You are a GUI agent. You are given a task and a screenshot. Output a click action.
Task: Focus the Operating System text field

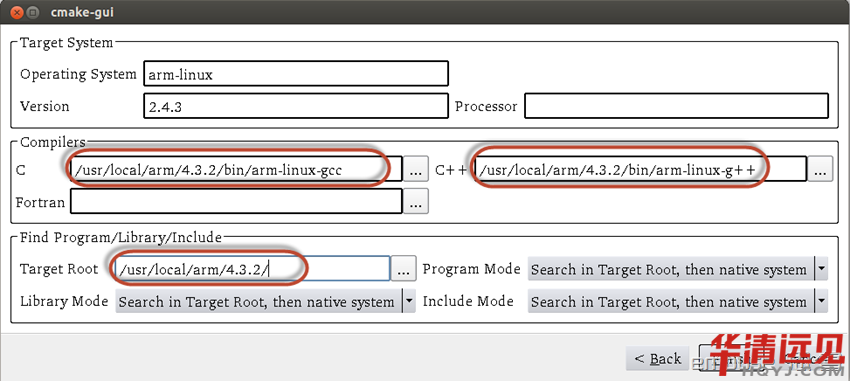[x=296, y=74]
